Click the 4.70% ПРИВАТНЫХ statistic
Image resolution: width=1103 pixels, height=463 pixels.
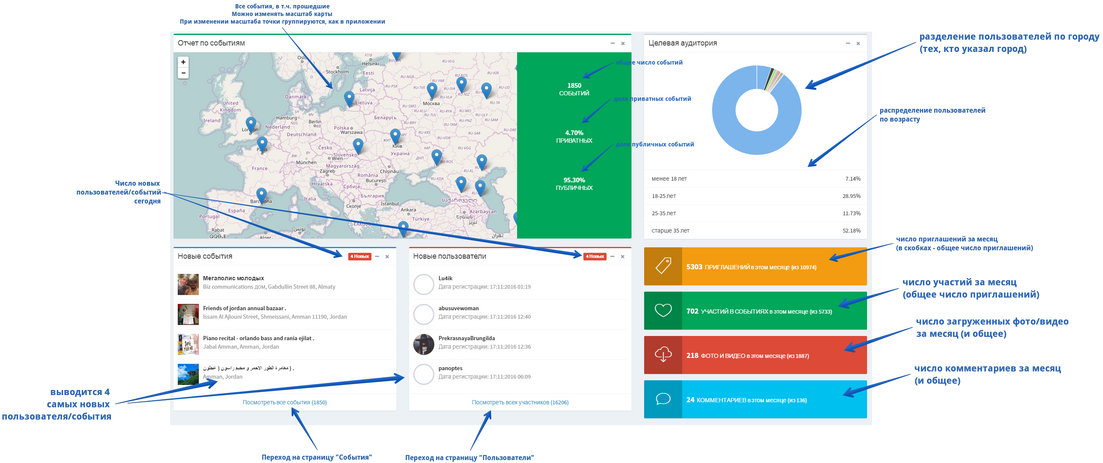coord(574,137)
